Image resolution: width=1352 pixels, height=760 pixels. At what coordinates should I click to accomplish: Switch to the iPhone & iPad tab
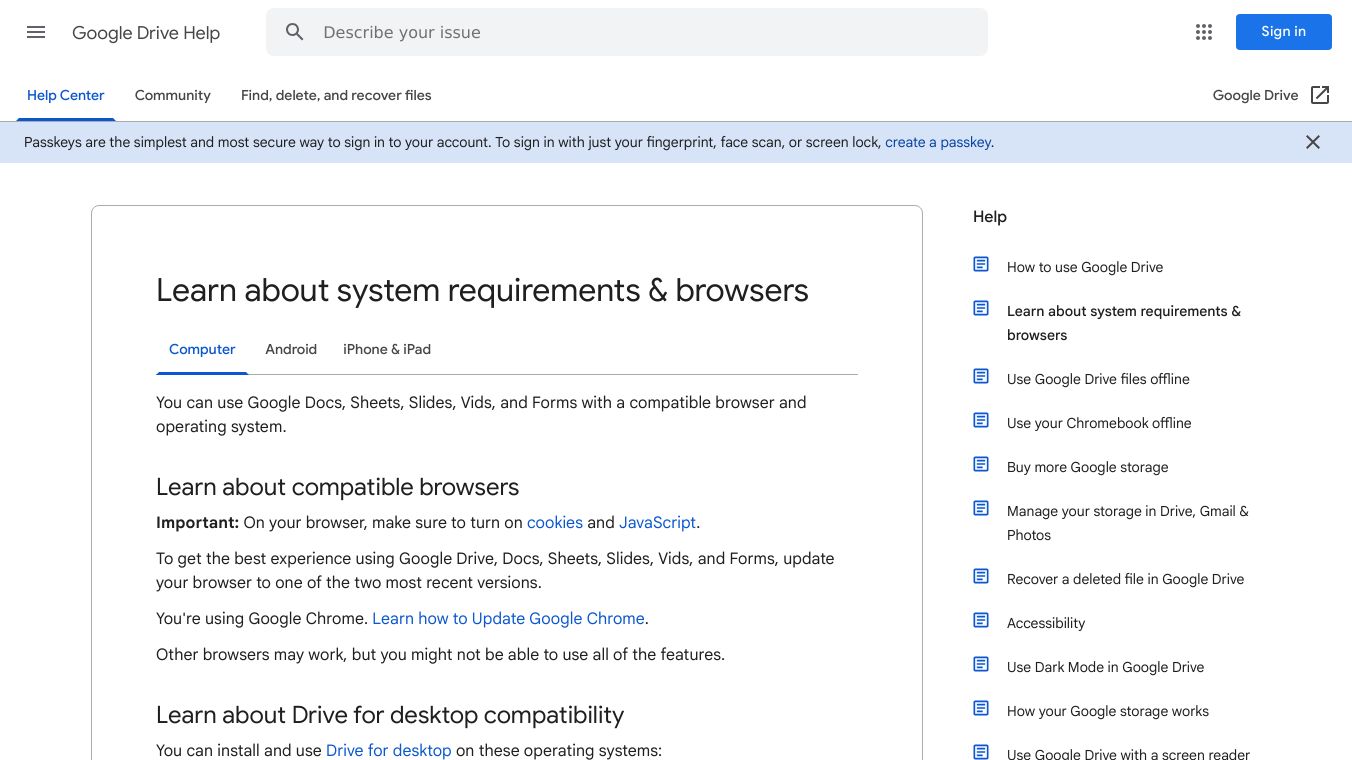[386, 349]
